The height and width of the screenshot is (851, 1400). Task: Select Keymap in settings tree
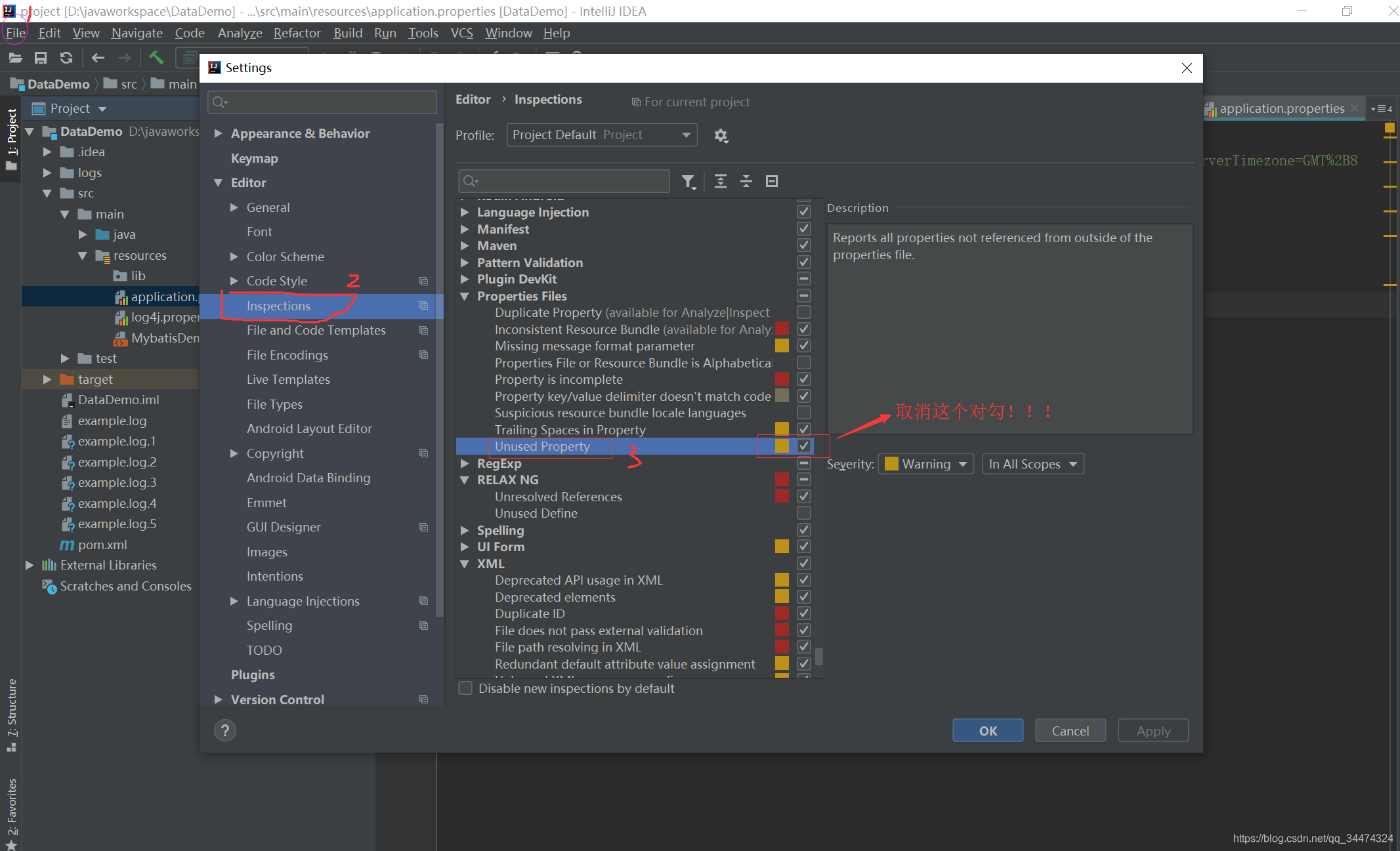[255, 159]
